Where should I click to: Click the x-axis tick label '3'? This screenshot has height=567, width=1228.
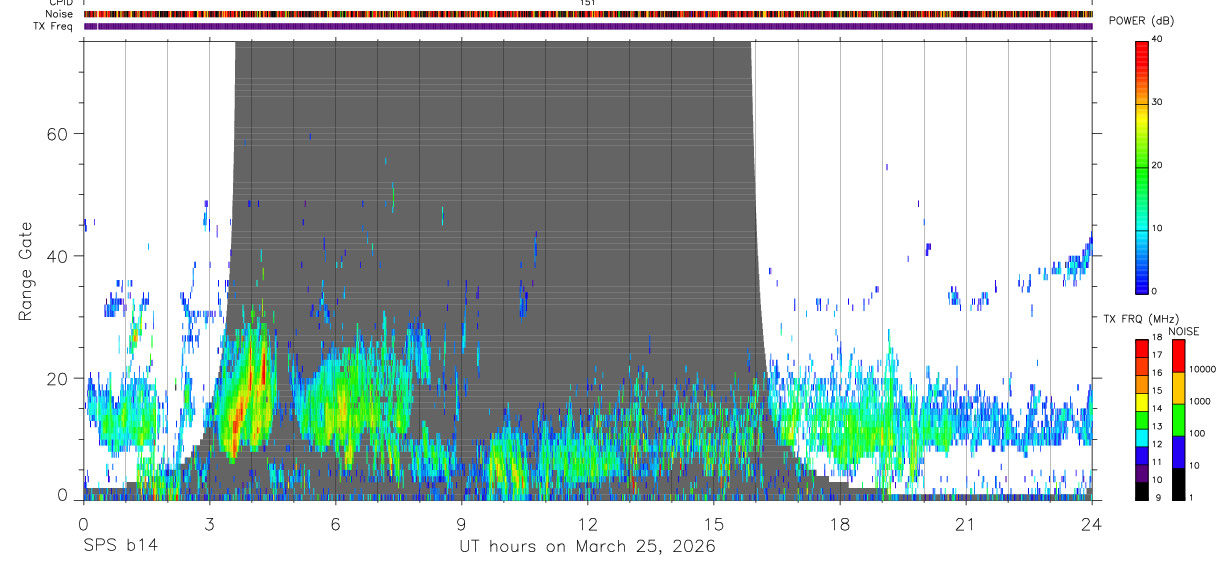pos(210,524)
